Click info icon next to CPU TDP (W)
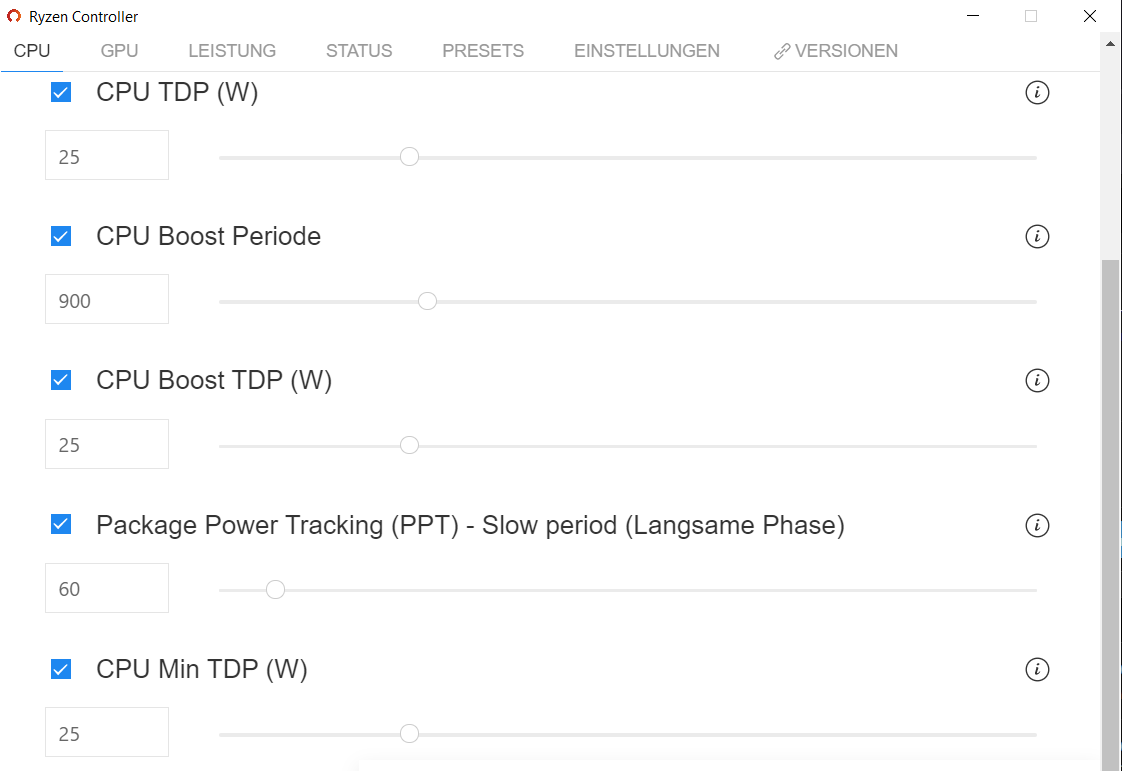1122x771 pixels. 1037,93
